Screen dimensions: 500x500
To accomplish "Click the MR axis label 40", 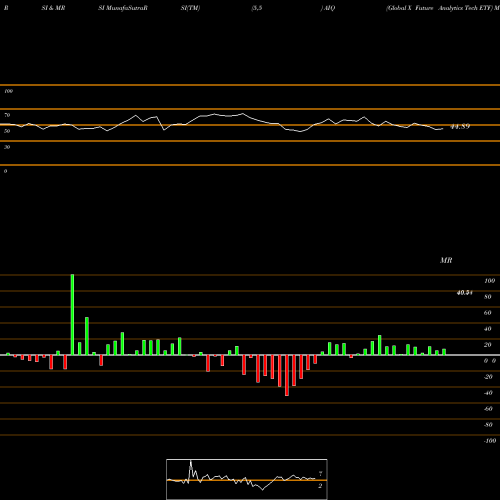I will click(x=488, y=329).
